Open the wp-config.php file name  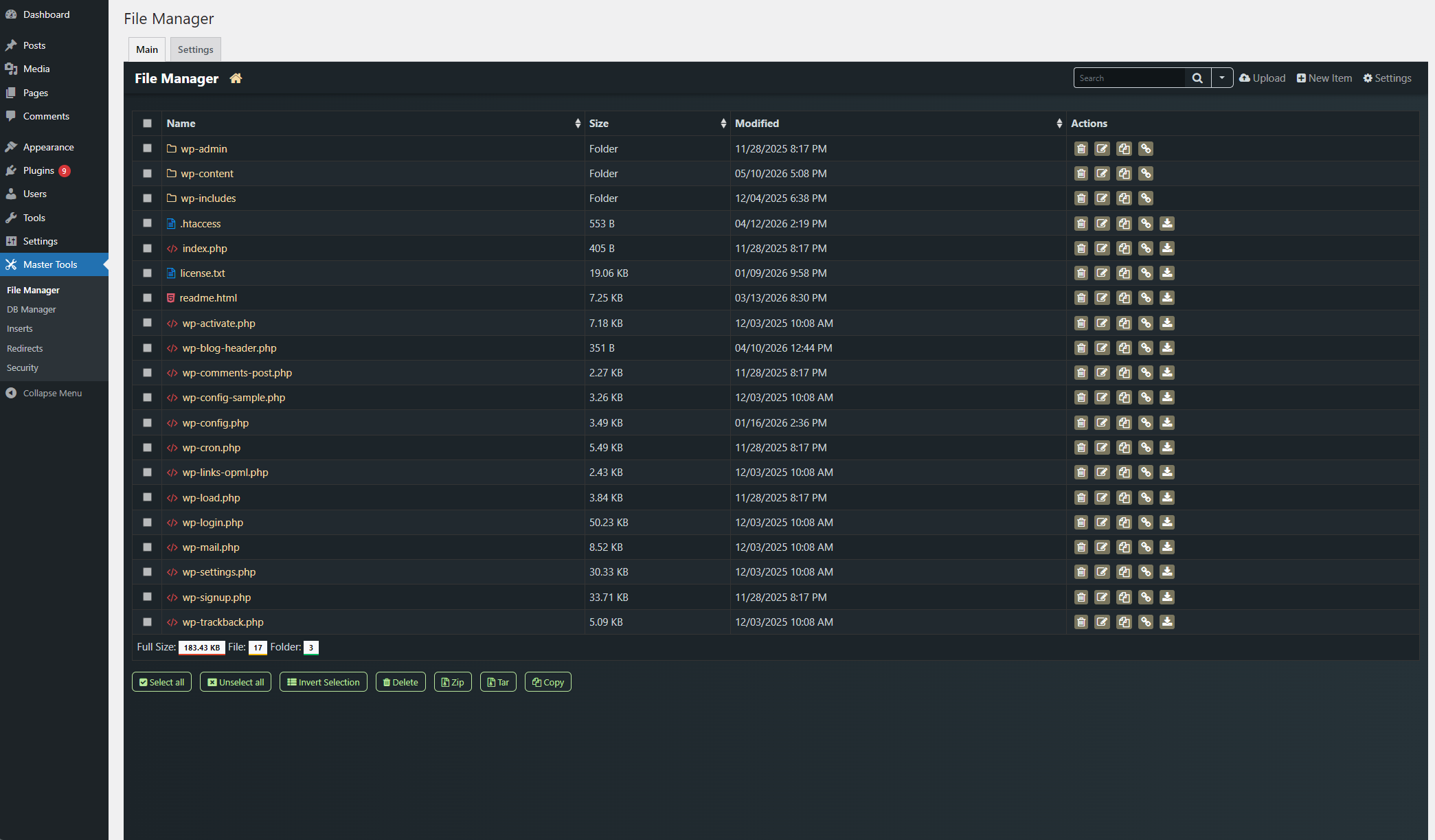tap(216, 423)
